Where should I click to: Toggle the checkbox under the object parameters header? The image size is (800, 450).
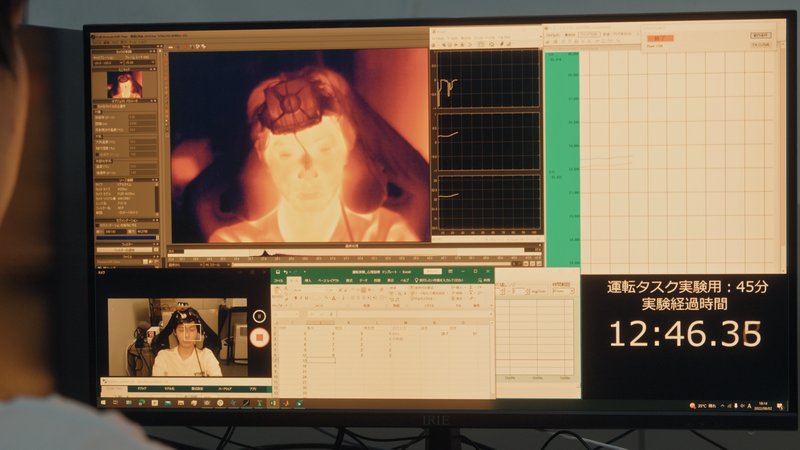coord(96,107)
